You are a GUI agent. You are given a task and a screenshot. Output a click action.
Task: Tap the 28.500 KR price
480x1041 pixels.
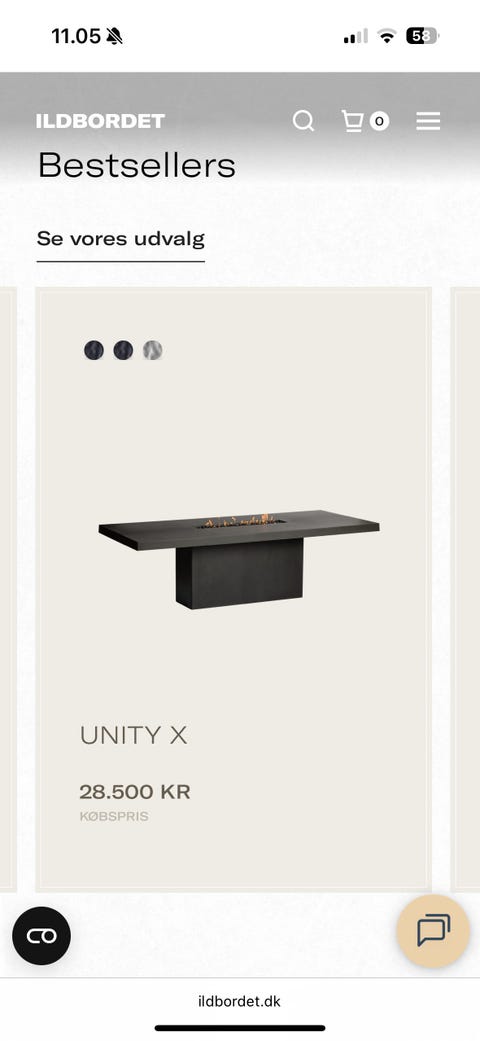click(x=135, y=792)
